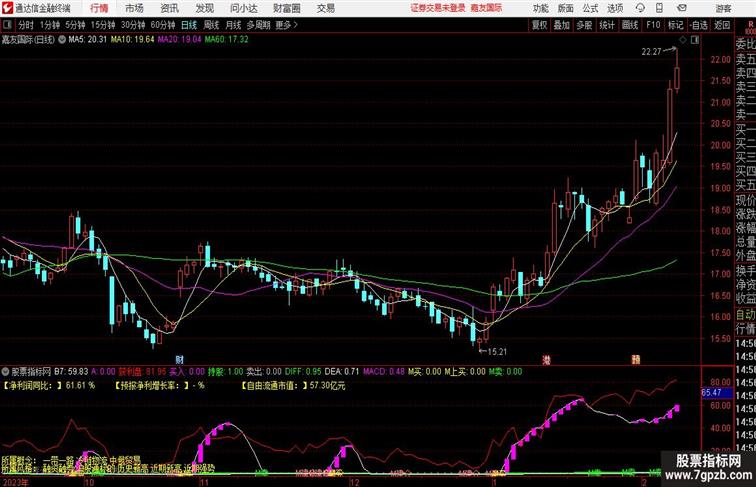Viewport: 756px width, 487px height.
Task: Select the 15分钟 period
Action: pyautogui.click(x=103, y=25)
